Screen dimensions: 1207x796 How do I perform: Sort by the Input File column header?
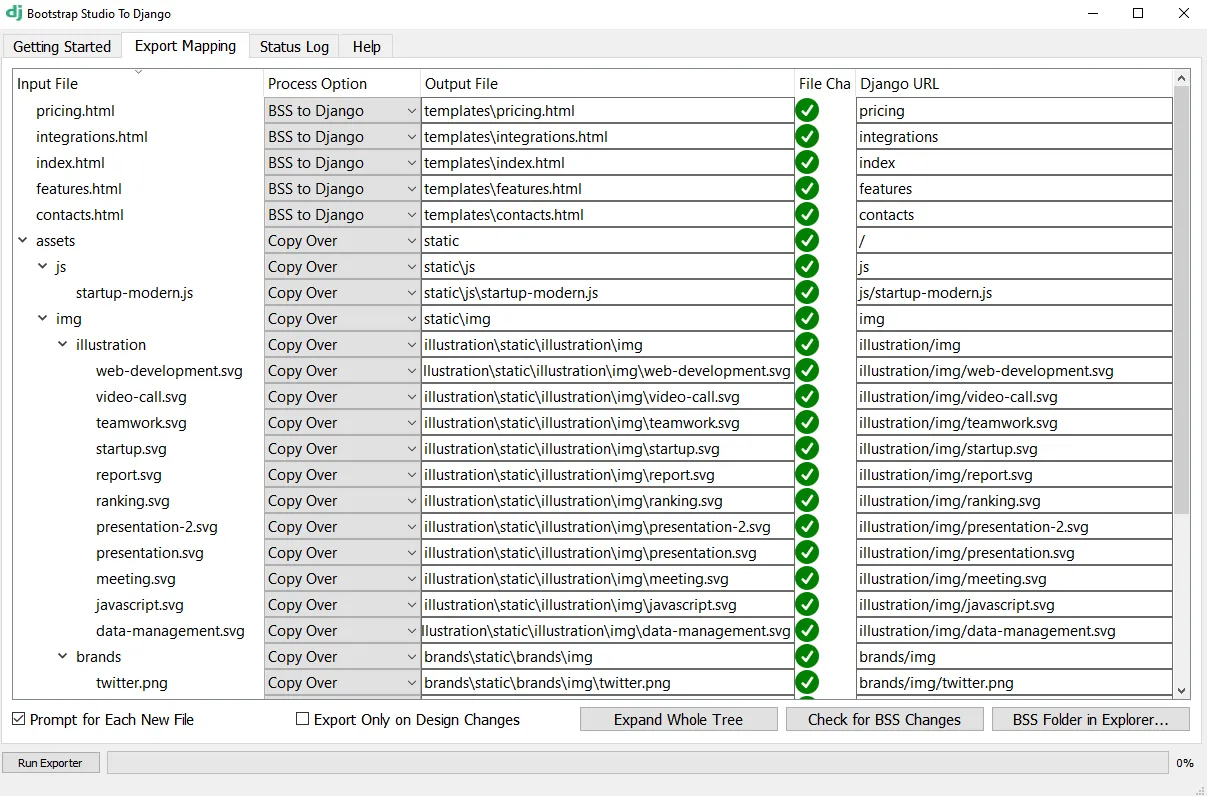pos(138,83)
